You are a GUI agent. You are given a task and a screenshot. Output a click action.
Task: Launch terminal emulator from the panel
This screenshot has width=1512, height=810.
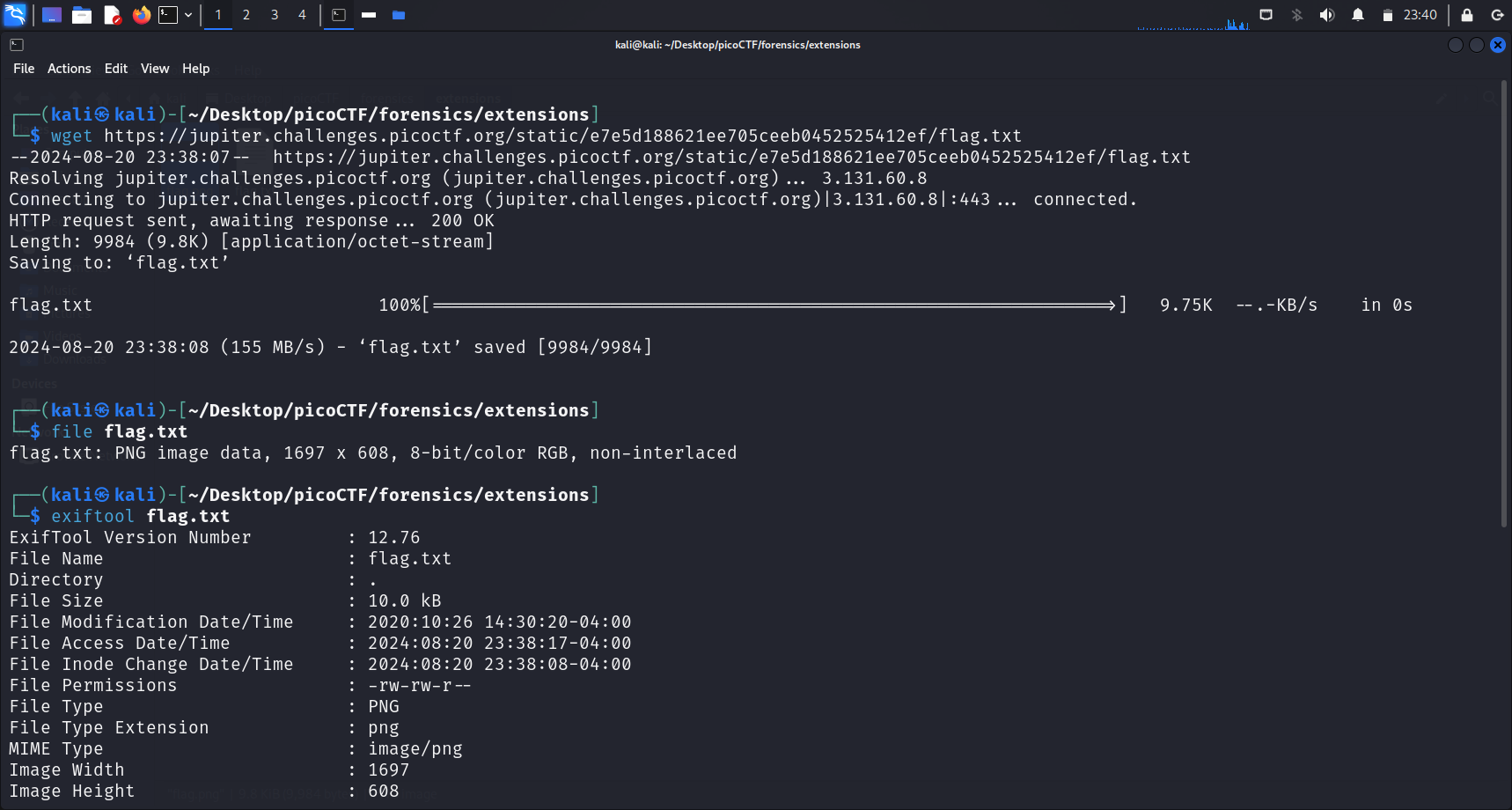click(167, 15)
